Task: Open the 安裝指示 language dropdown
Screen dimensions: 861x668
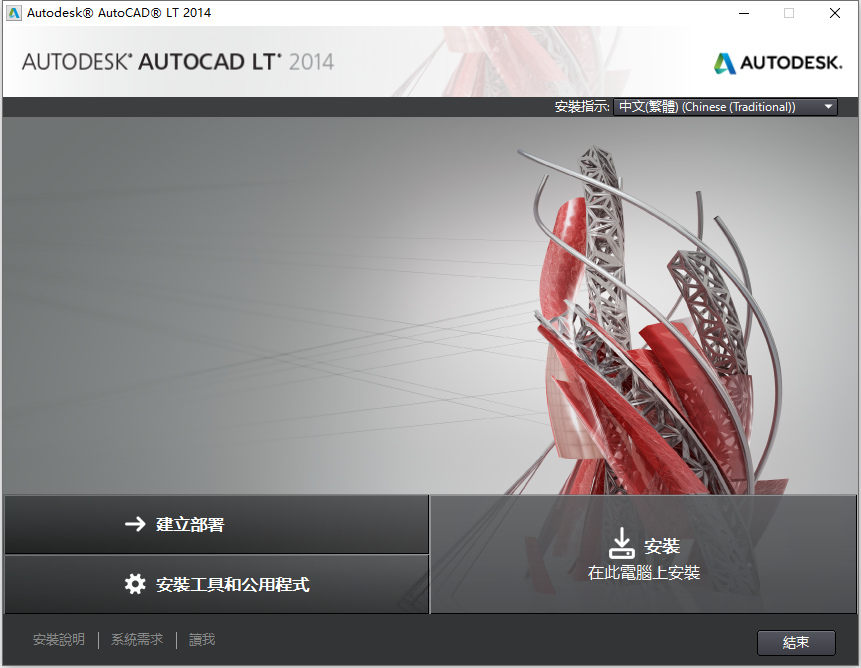Action: (x=725, y=107)
